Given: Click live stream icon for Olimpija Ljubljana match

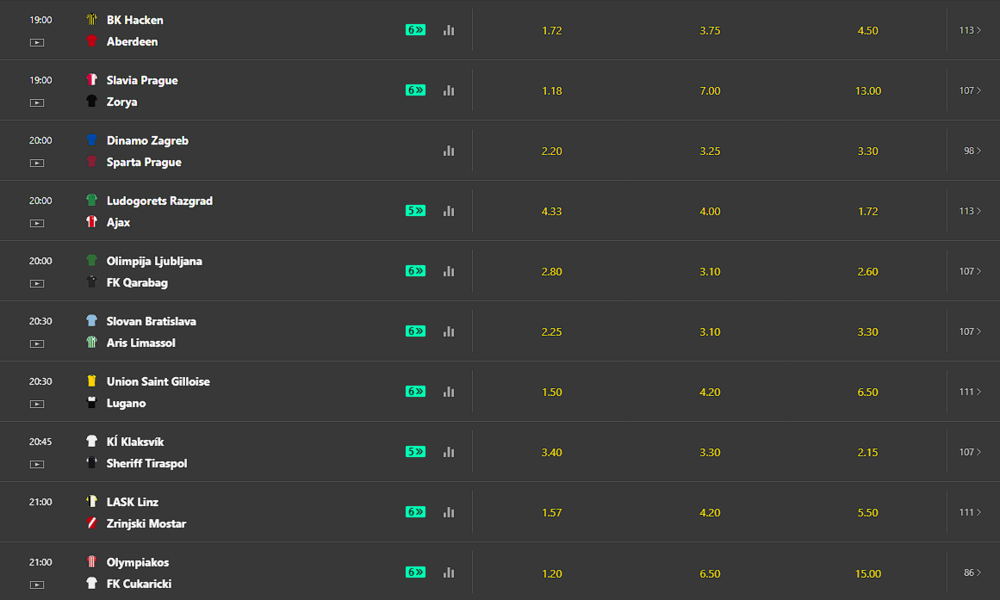Looking at the screenshot, I should click(37, 284).
